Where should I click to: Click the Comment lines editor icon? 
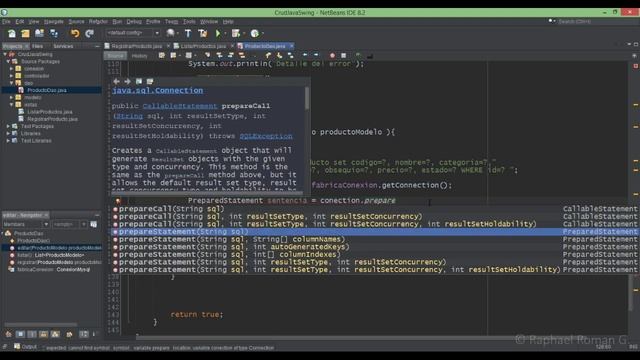(x=358, y=55)
